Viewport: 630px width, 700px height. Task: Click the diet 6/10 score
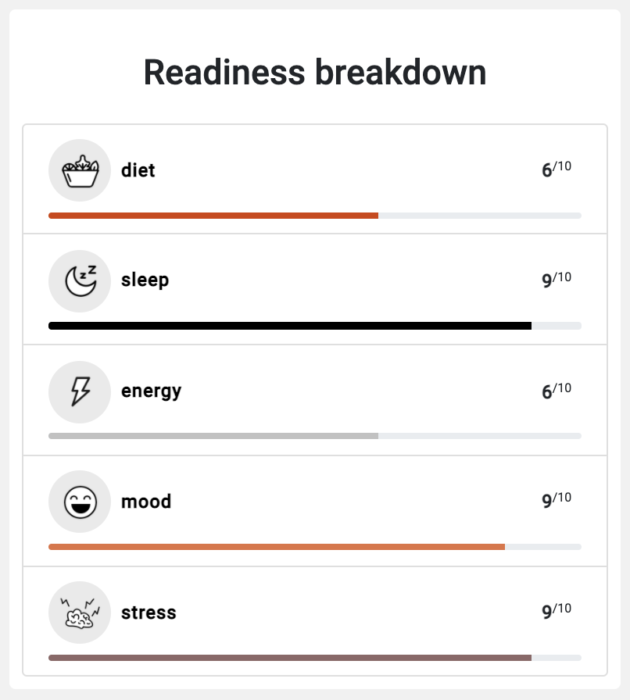(556, 169)
